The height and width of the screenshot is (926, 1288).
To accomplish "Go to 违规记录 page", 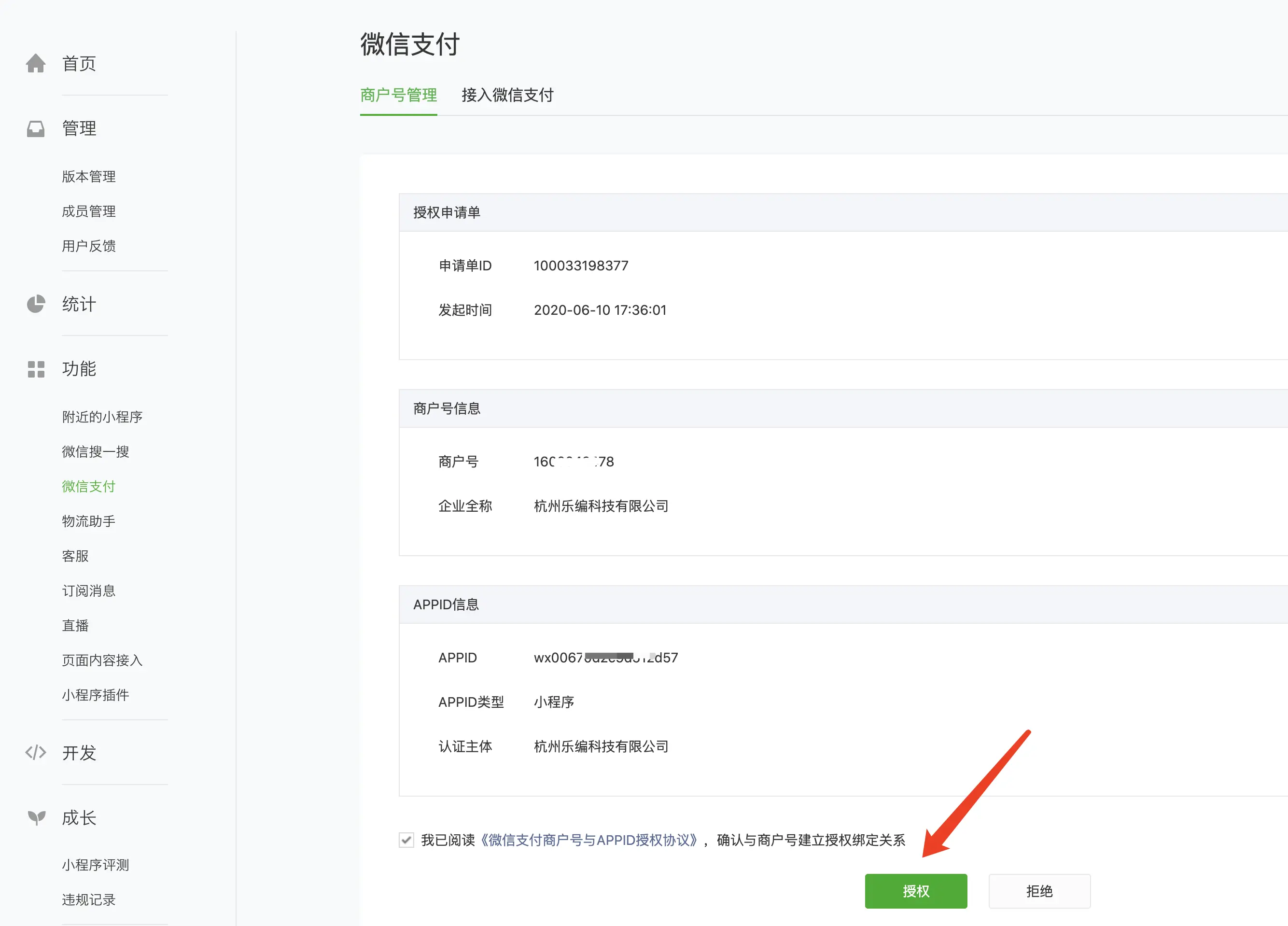I will tap(89, 900).
